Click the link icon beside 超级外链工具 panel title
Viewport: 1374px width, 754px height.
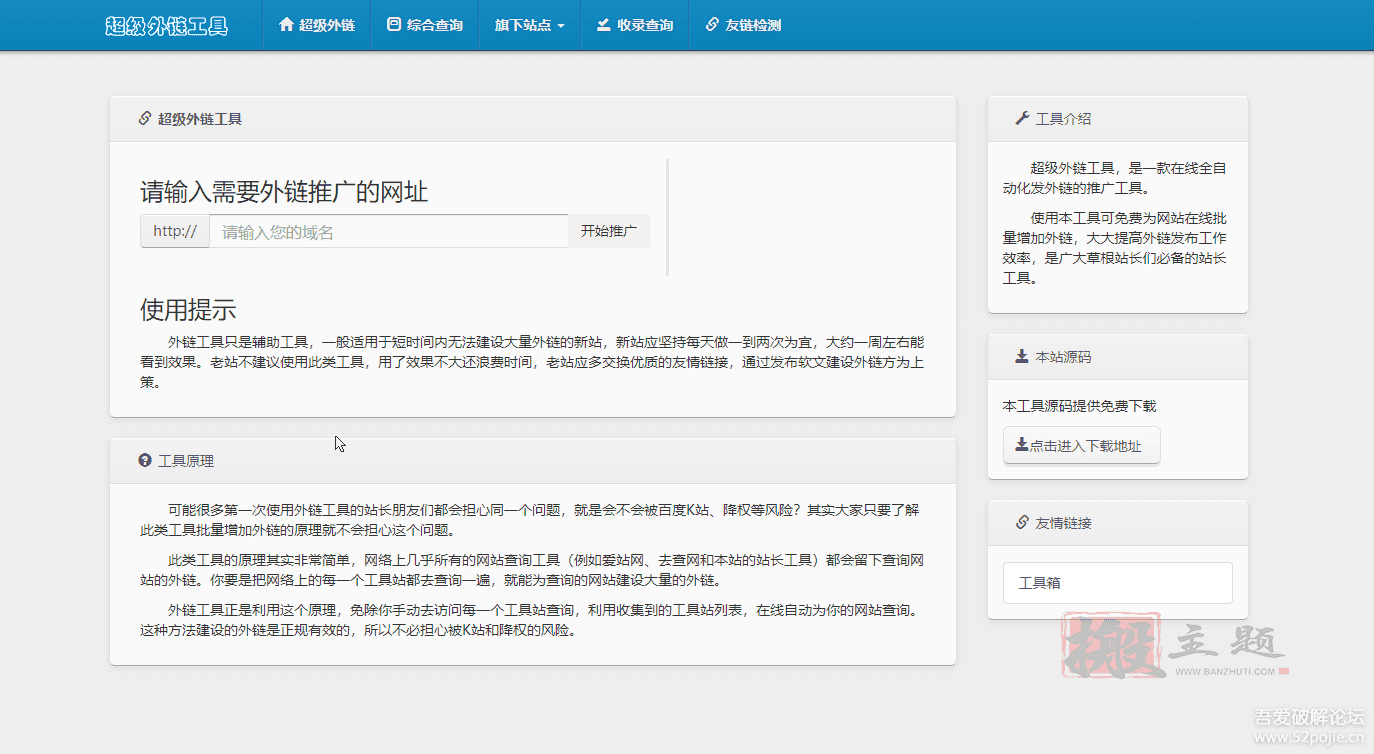tap(145, 119)
